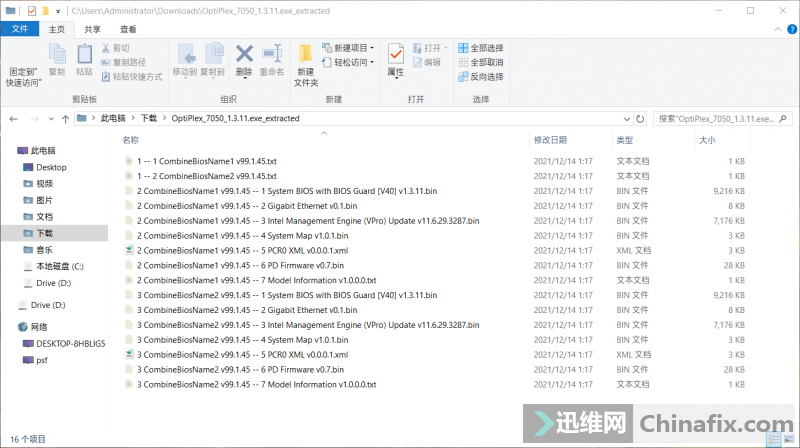This screenshot has width=800, height=448.
Task: Select DESKTOP-8HBLIG5 in the navigation pane
Action: click(70, 344)
